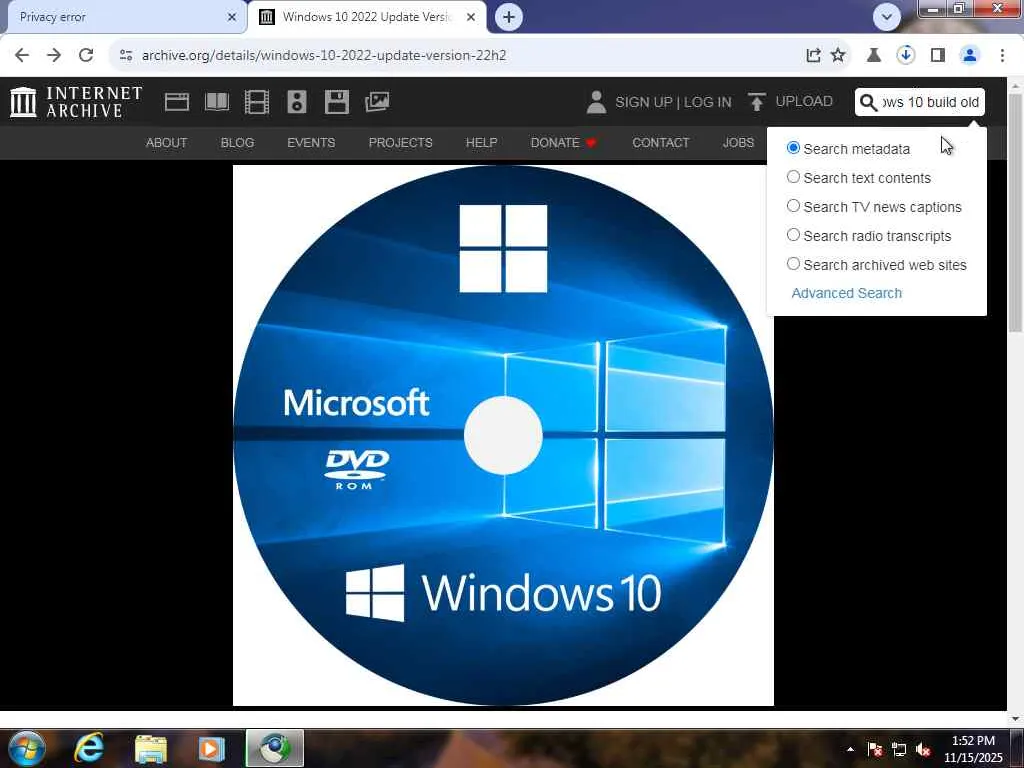Open the DONATE menu item
Viewport: 1024px width, 768px height.
[563, 142]
